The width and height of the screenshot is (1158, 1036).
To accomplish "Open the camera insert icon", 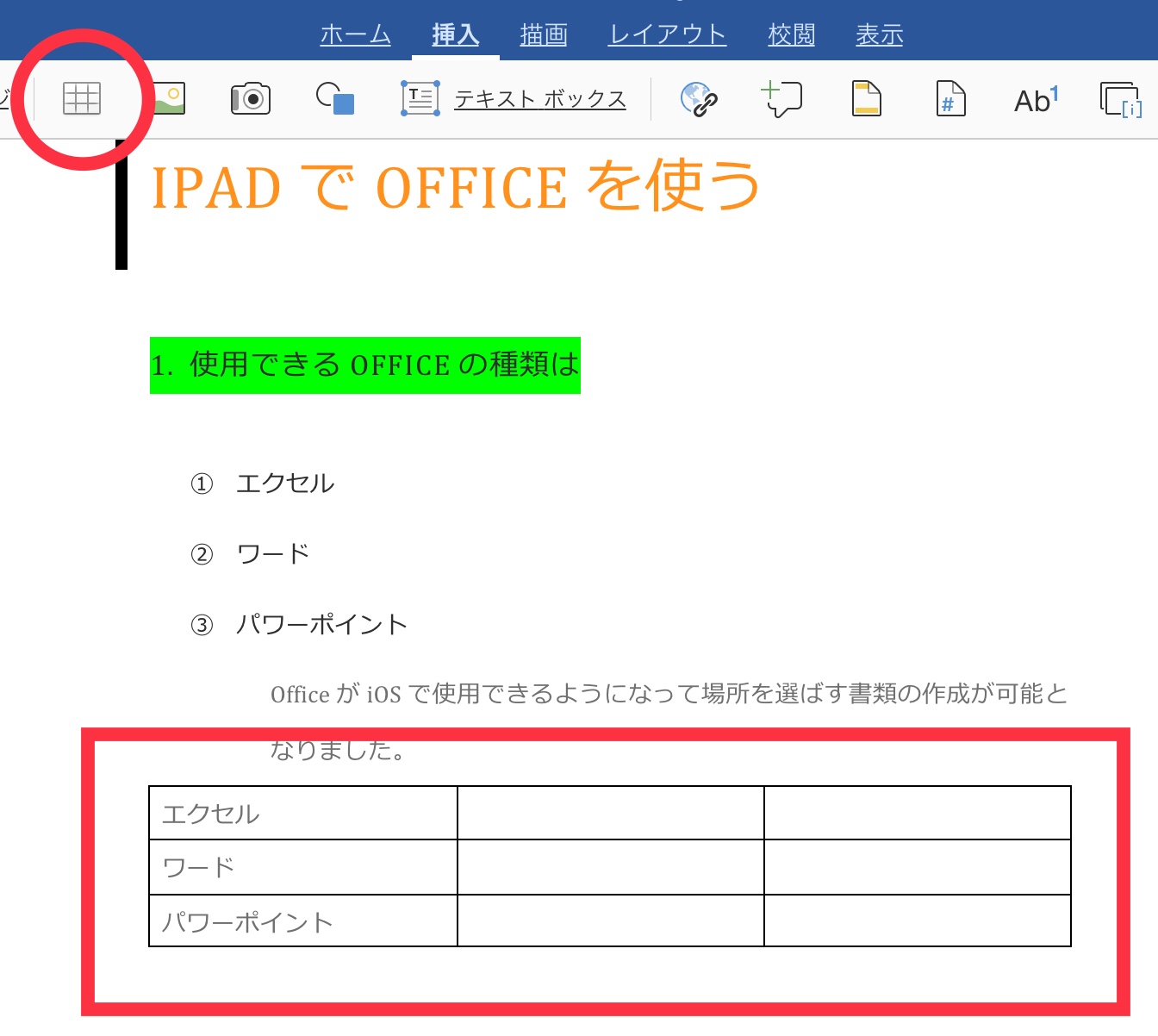I will [x=251, y=99].
